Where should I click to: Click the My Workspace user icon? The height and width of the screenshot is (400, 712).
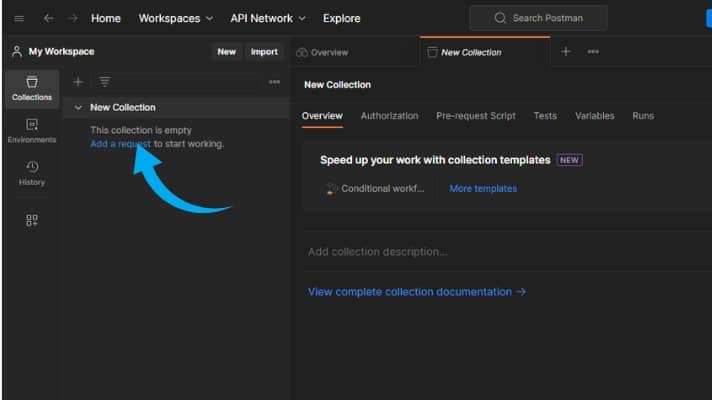[17, 51]
